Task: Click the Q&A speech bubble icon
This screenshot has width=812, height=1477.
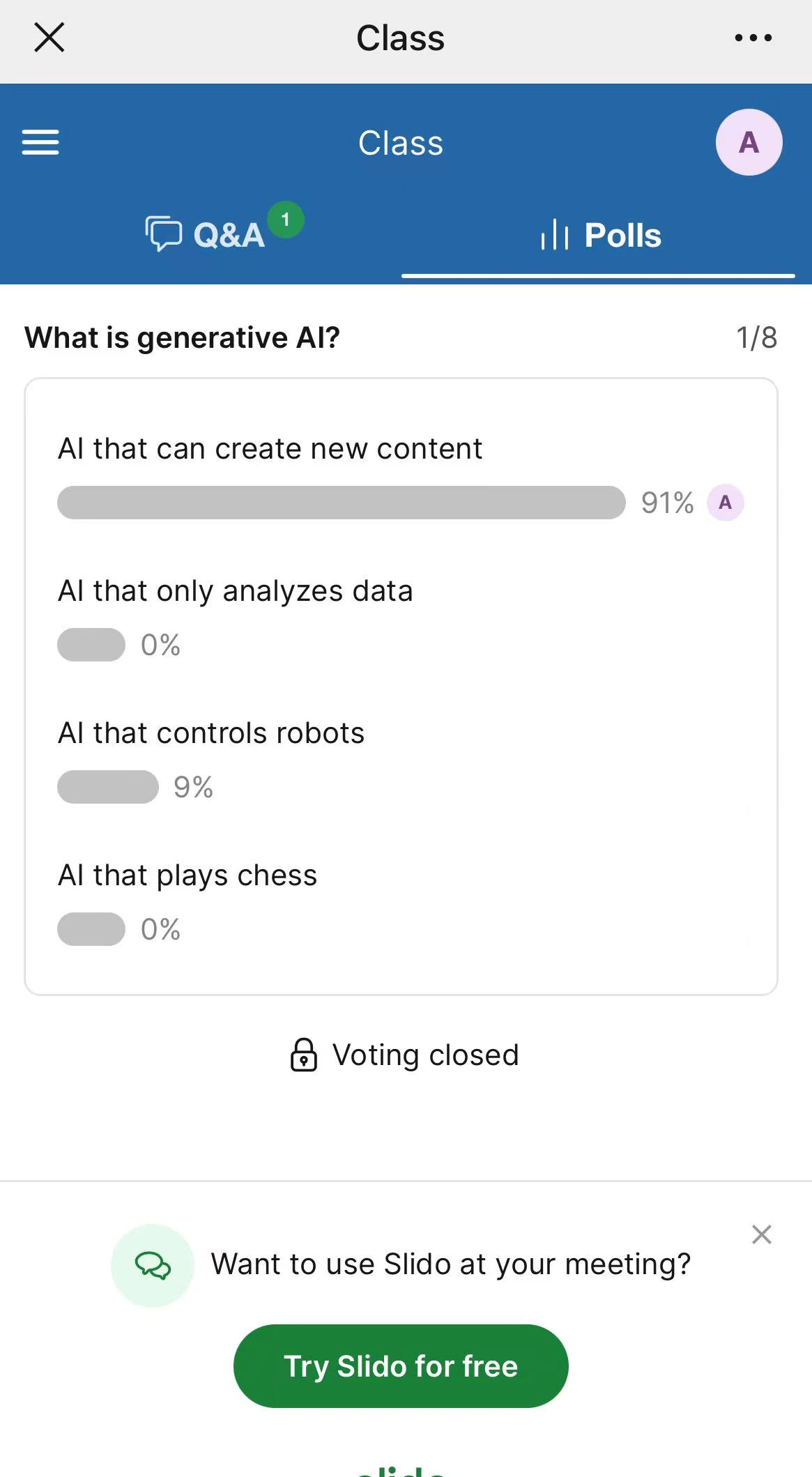Action: (x=163, y=234)
